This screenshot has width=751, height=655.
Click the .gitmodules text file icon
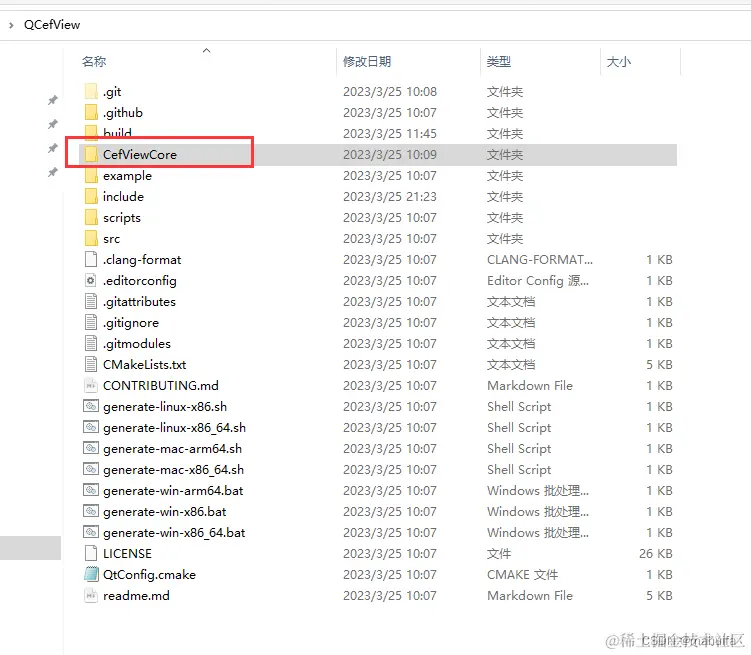pos(91,343)
